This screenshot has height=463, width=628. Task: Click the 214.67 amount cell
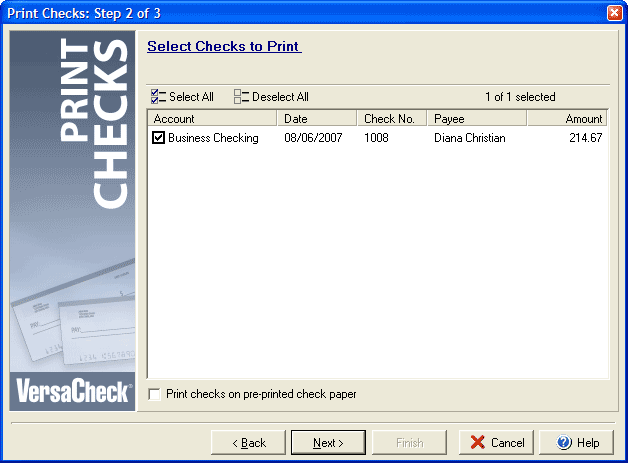(x=585, y=138)
